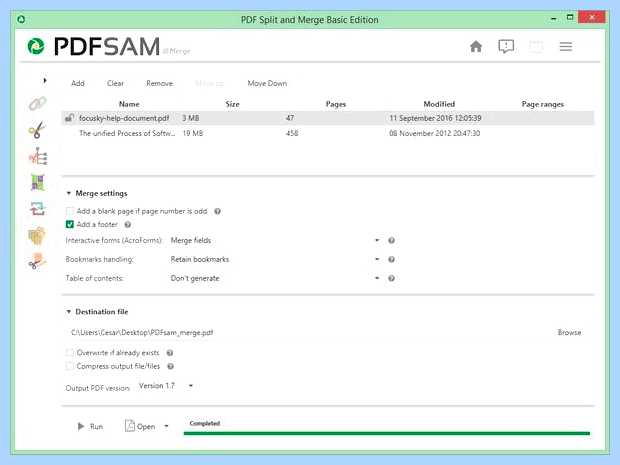This screenshot has height=465, width=620.
Task: Click Add in the file toolbar
Action: coord(78,83)
